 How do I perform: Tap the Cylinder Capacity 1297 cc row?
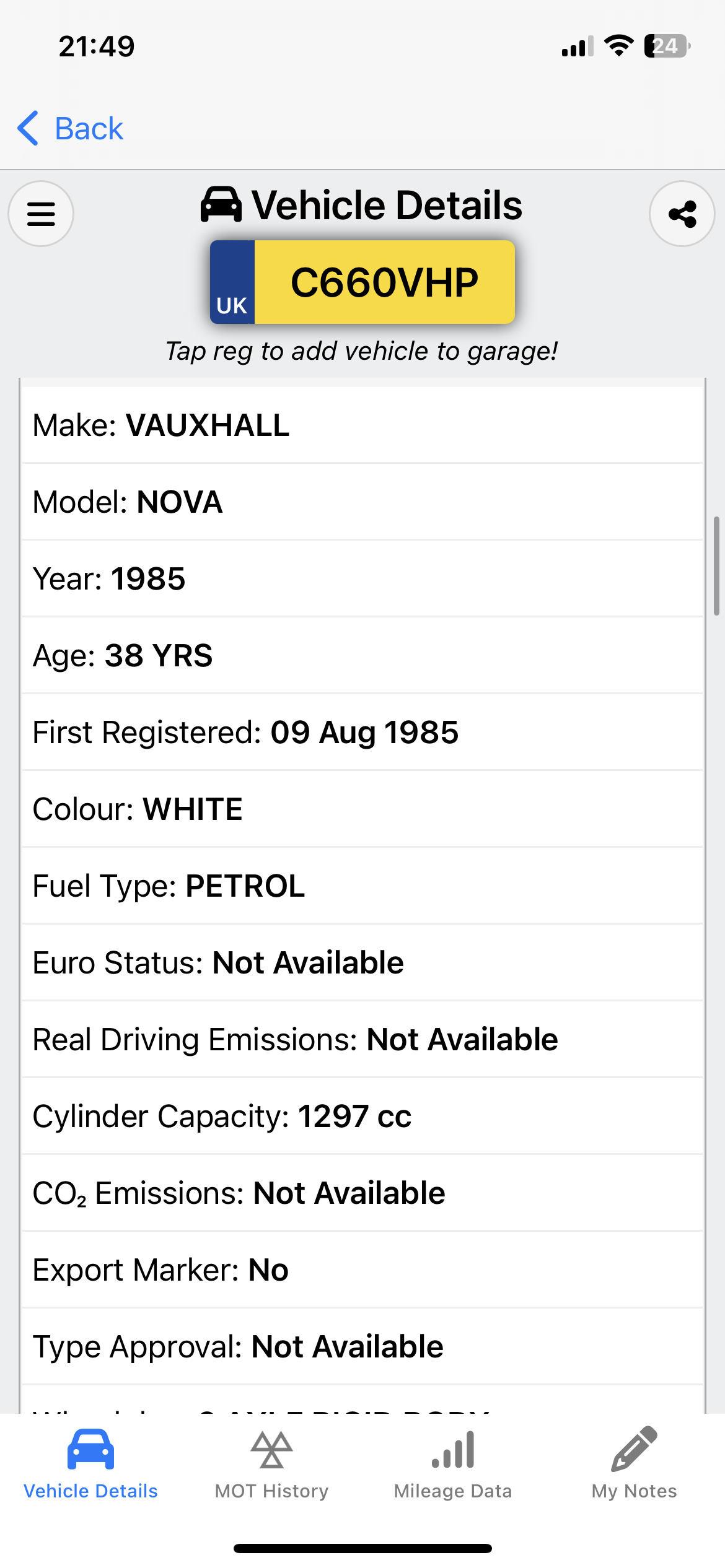click(362, 1117)
